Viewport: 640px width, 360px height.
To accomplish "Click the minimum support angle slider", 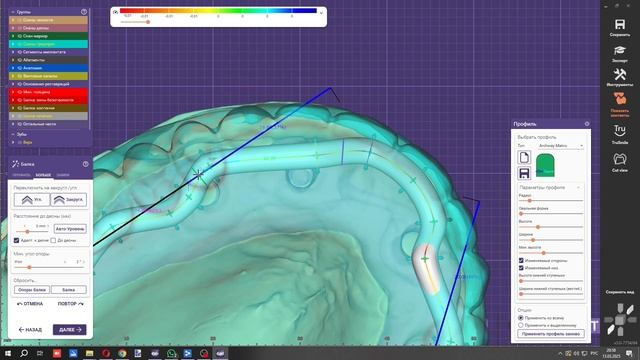I will pos(49,267).
